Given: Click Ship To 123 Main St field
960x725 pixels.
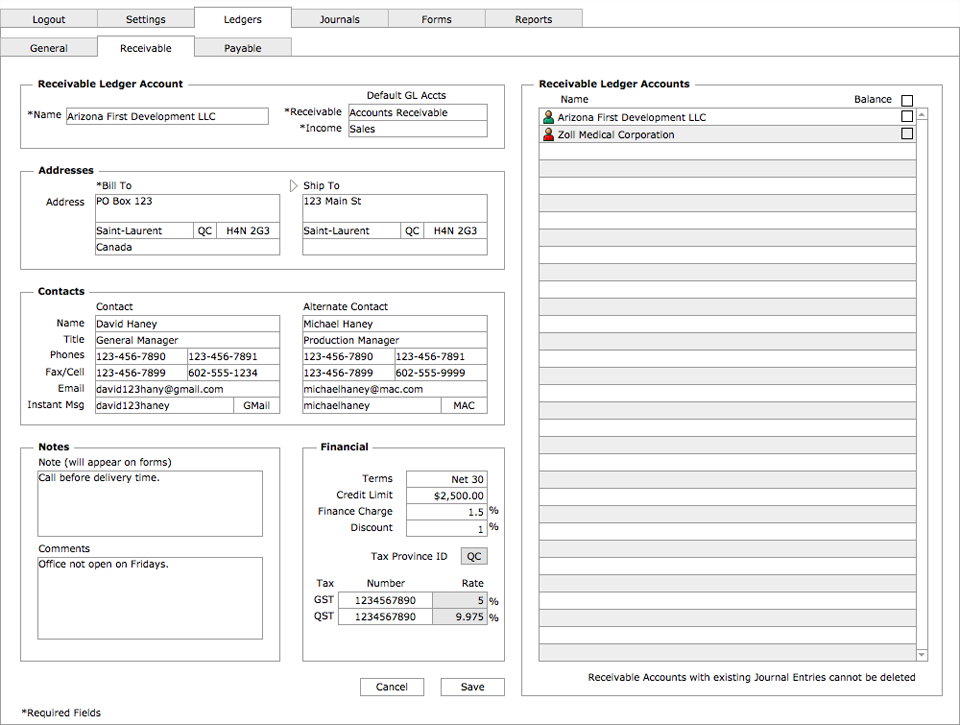Looking at the screenshot, I should pos(395,208).
